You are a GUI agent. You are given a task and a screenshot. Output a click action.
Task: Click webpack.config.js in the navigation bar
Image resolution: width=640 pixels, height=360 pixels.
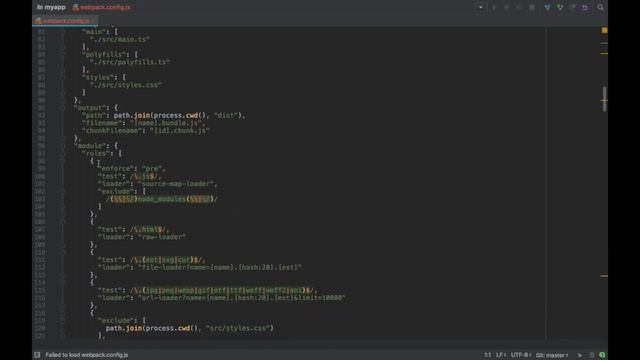coord(101,7)
